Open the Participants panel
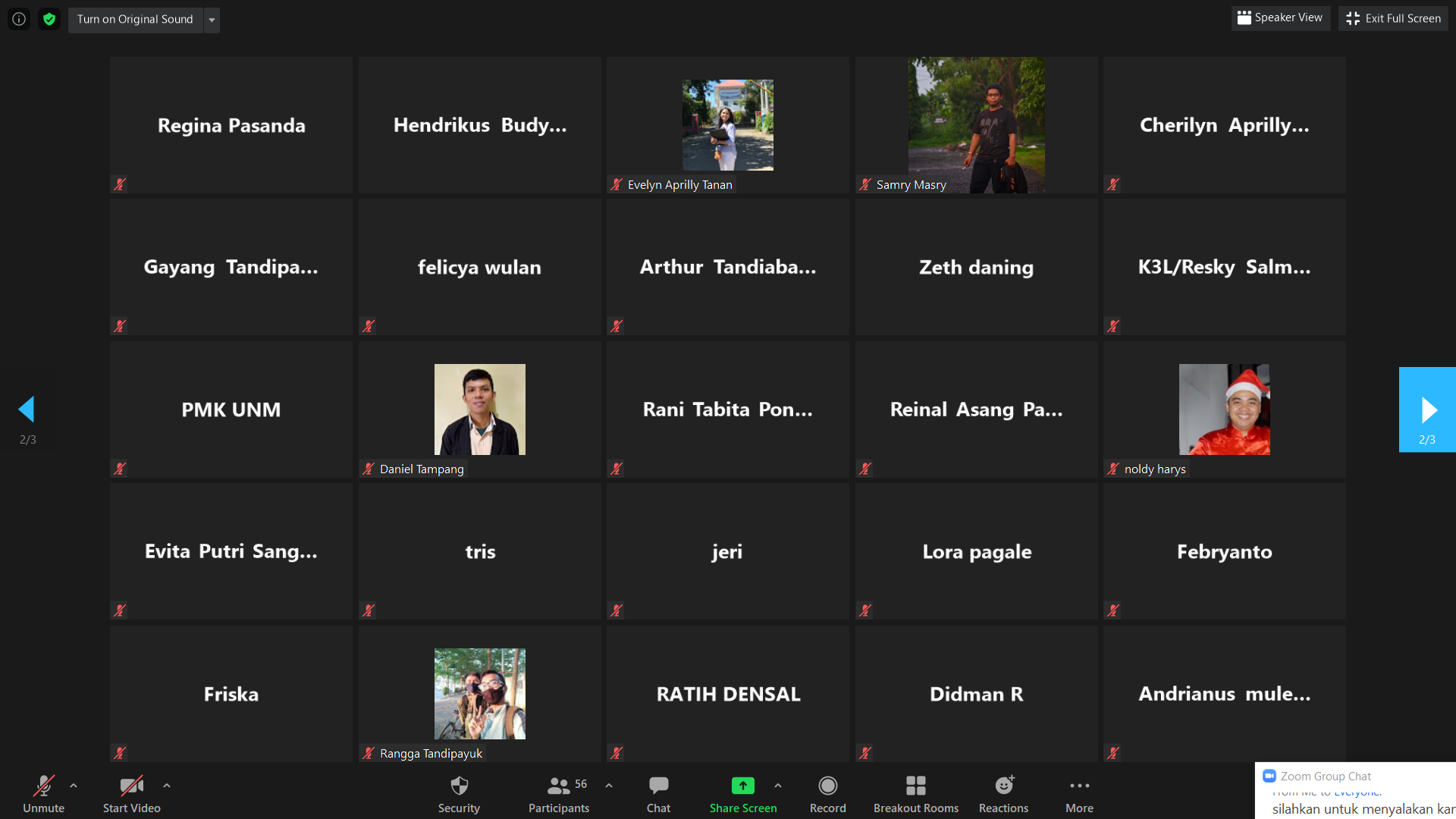 click(559, 793)
